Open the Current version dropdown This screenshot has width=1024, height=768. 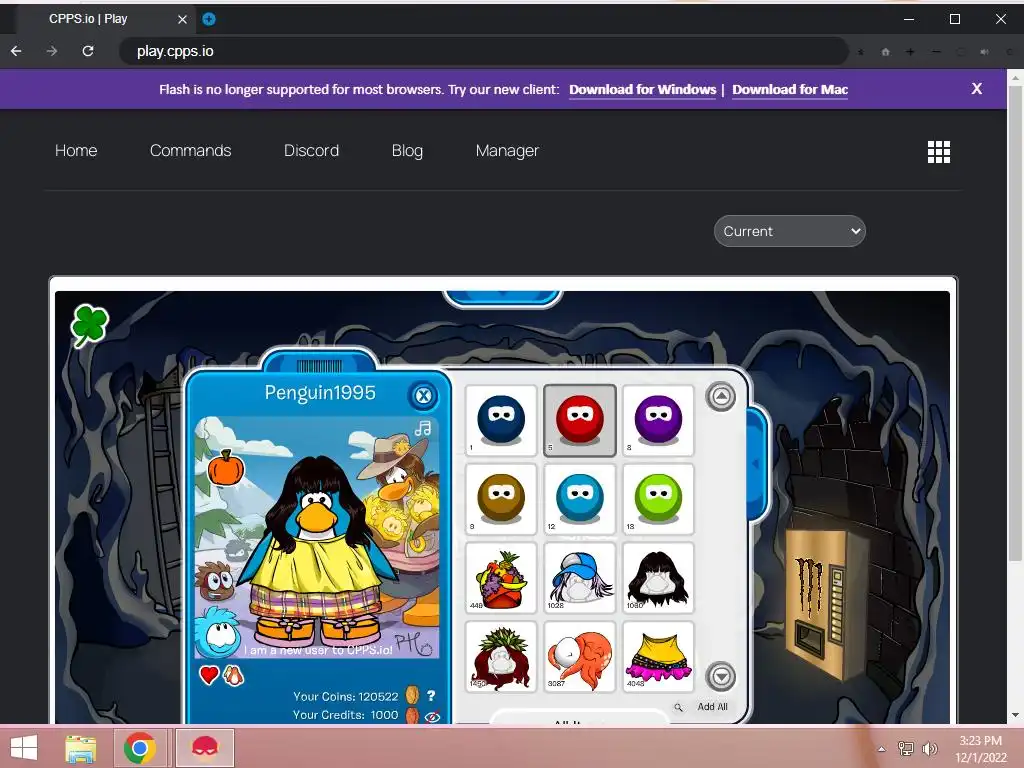click(x=790, y=231)
